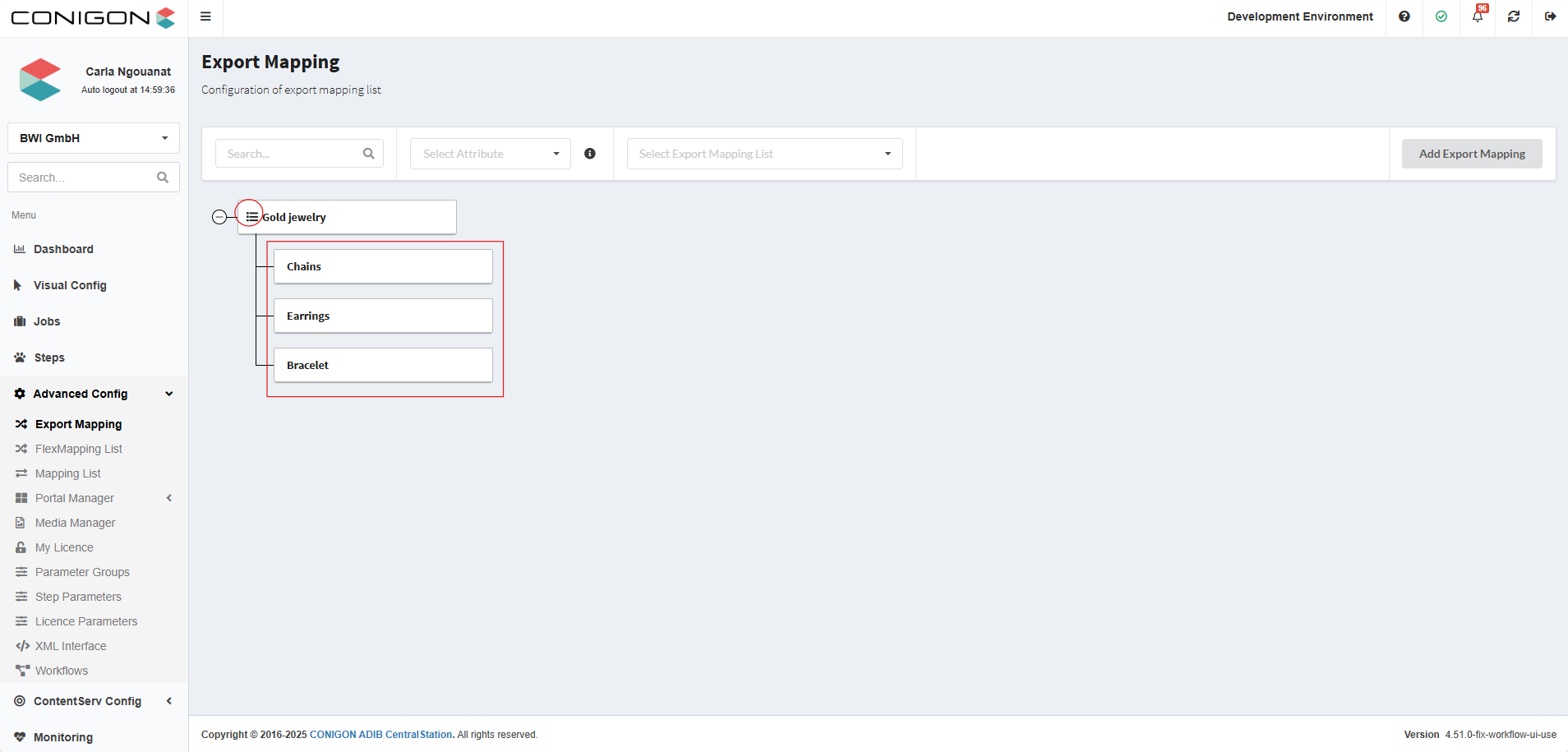Viewport: 1568px width, 752px height.
Task: Open the CONIGON ADIB CentralStation link
Action: 380,735
